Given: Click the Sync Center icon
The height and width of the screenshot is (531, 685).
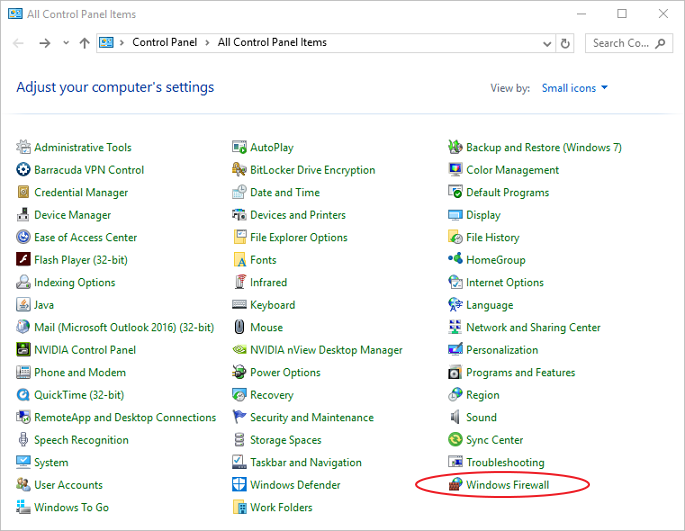Looking at the screenshot, I should coord(456,440).
